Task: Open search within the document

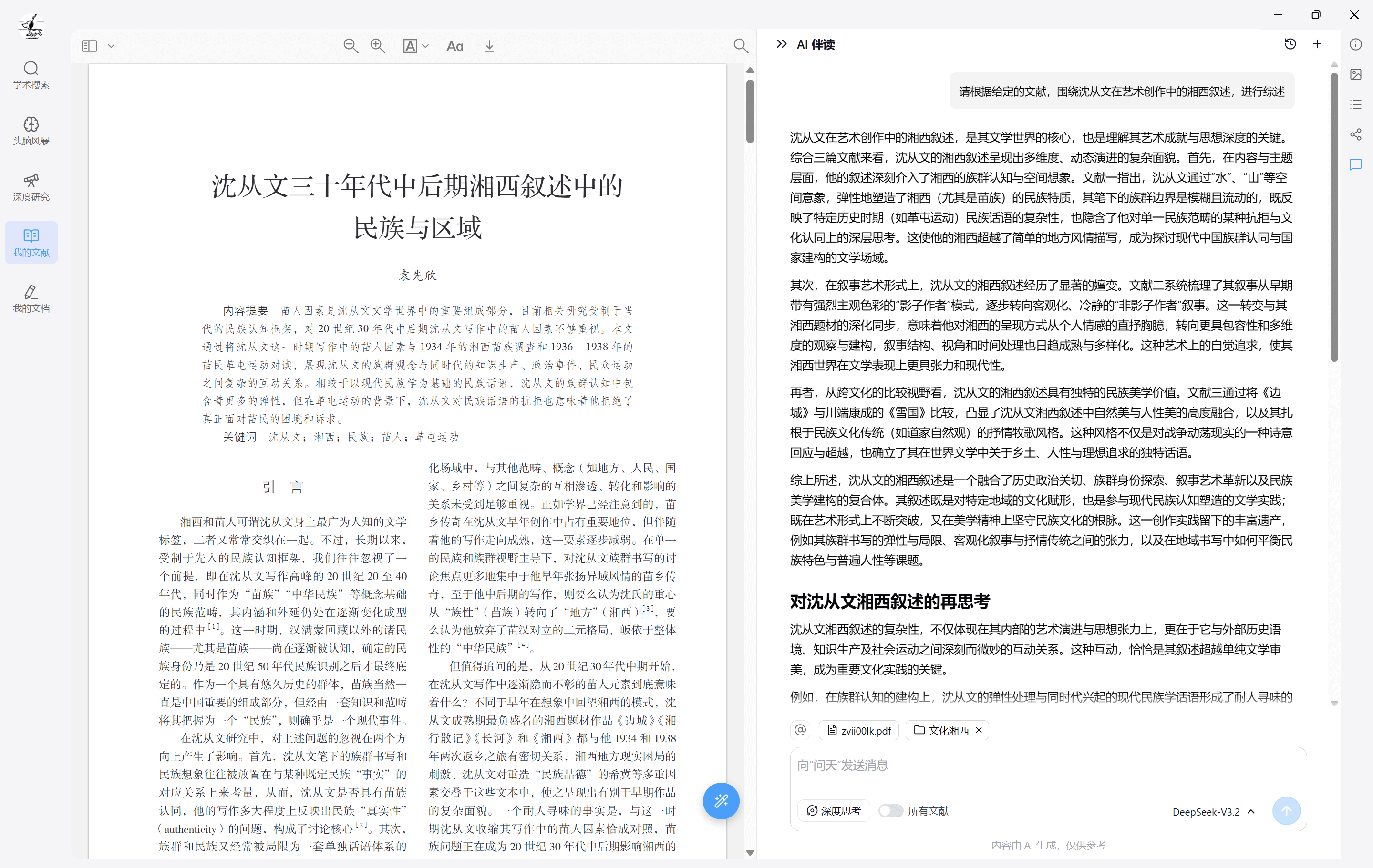Action: [740, 46]
